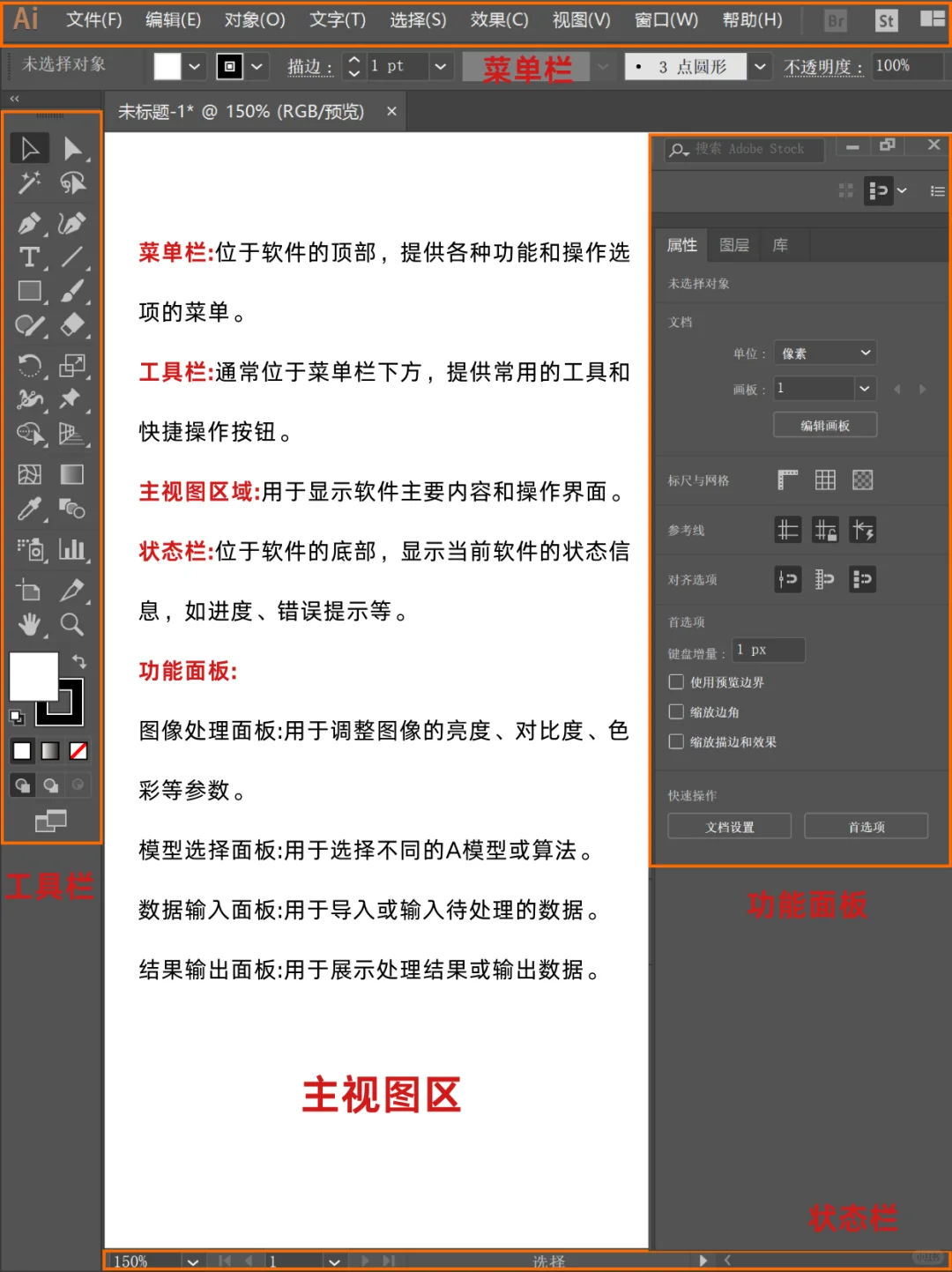Toggle lock guides icon
The height and width of the screenshot is (1272, 952).
pos(825,530)
